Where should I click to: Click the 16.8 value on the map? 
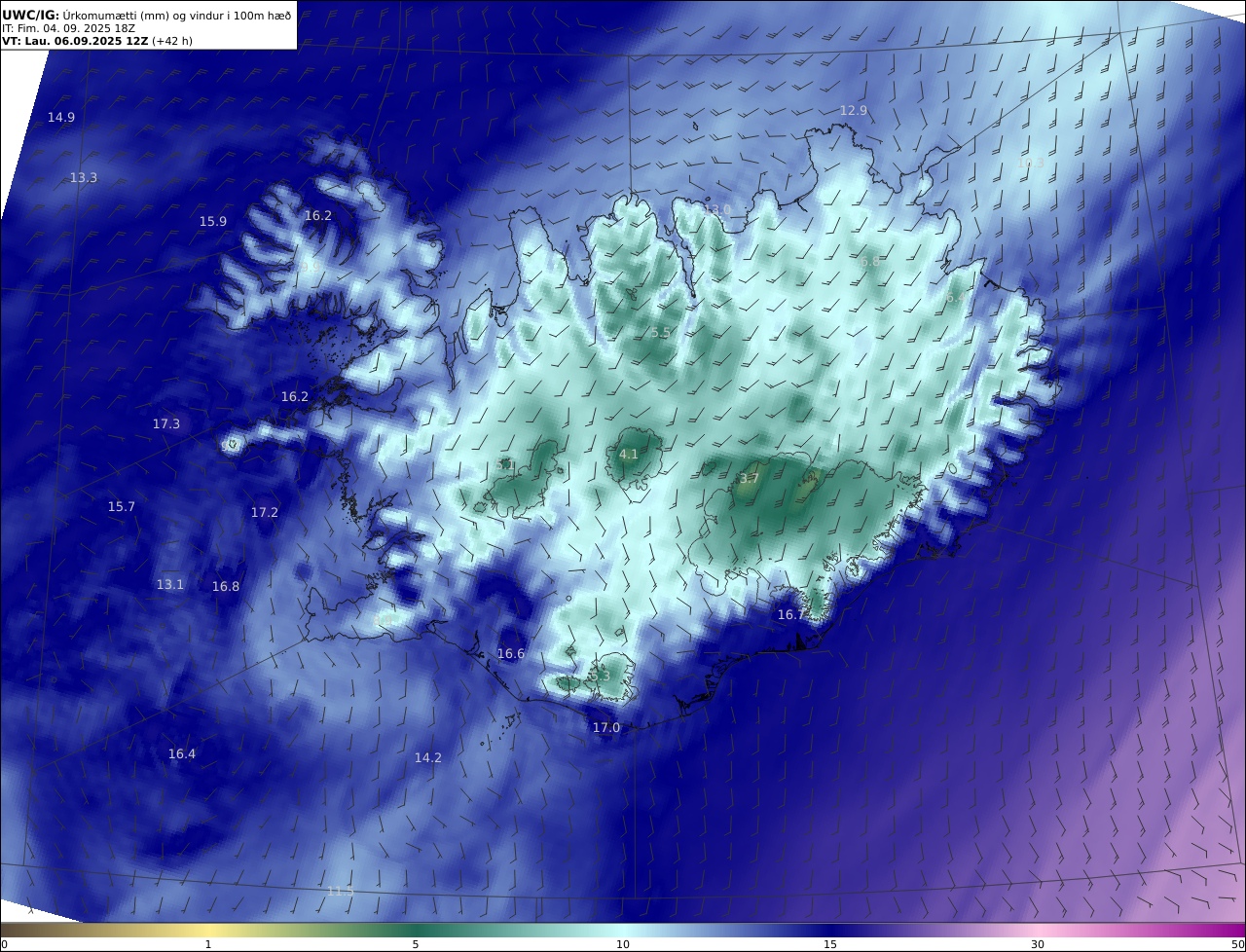coord(226,587)
